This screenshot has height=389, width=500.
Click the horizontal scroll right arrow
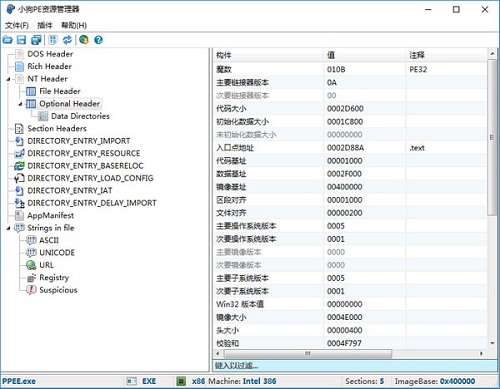click(x=481, y=353)
